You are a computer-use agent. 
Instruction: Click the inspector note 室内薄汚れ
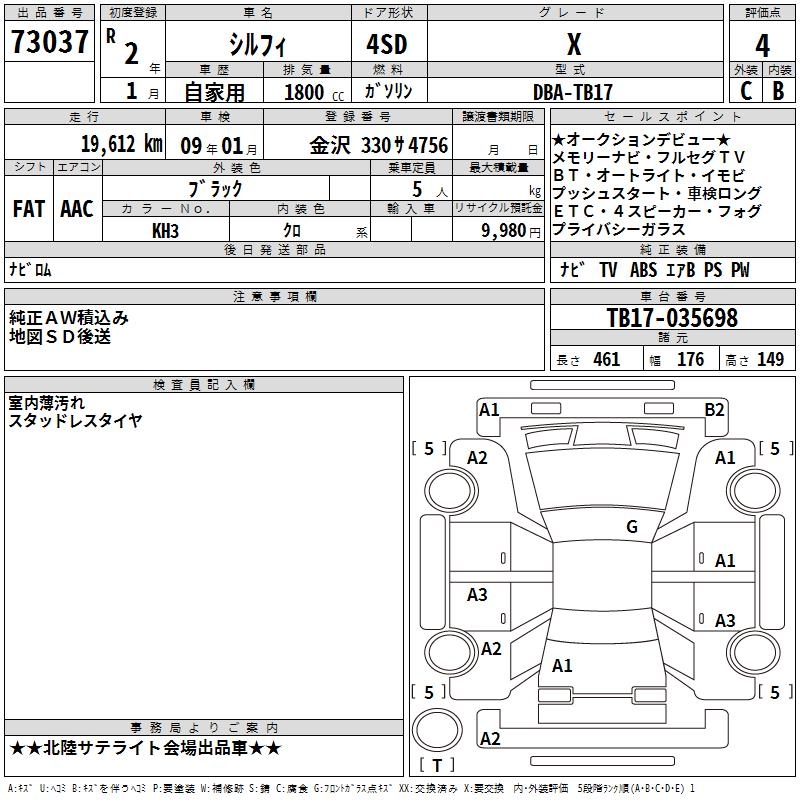click(46, 403)
